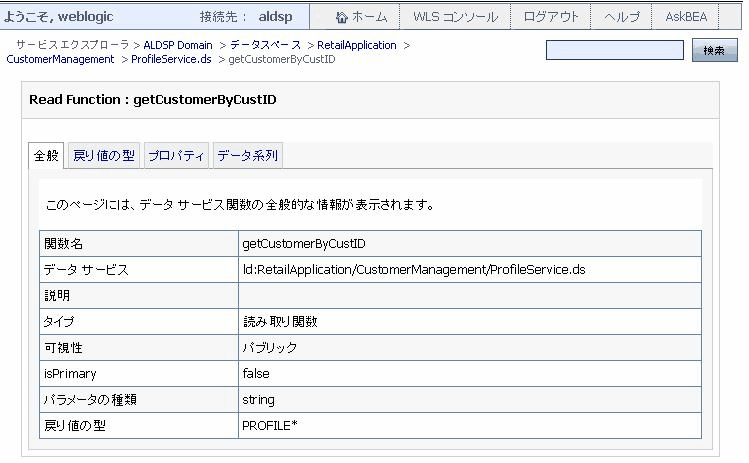The width and height of the screenshot is (749, 463).
Task: Click the タイプ row label
Action: [x=59, y=322]
